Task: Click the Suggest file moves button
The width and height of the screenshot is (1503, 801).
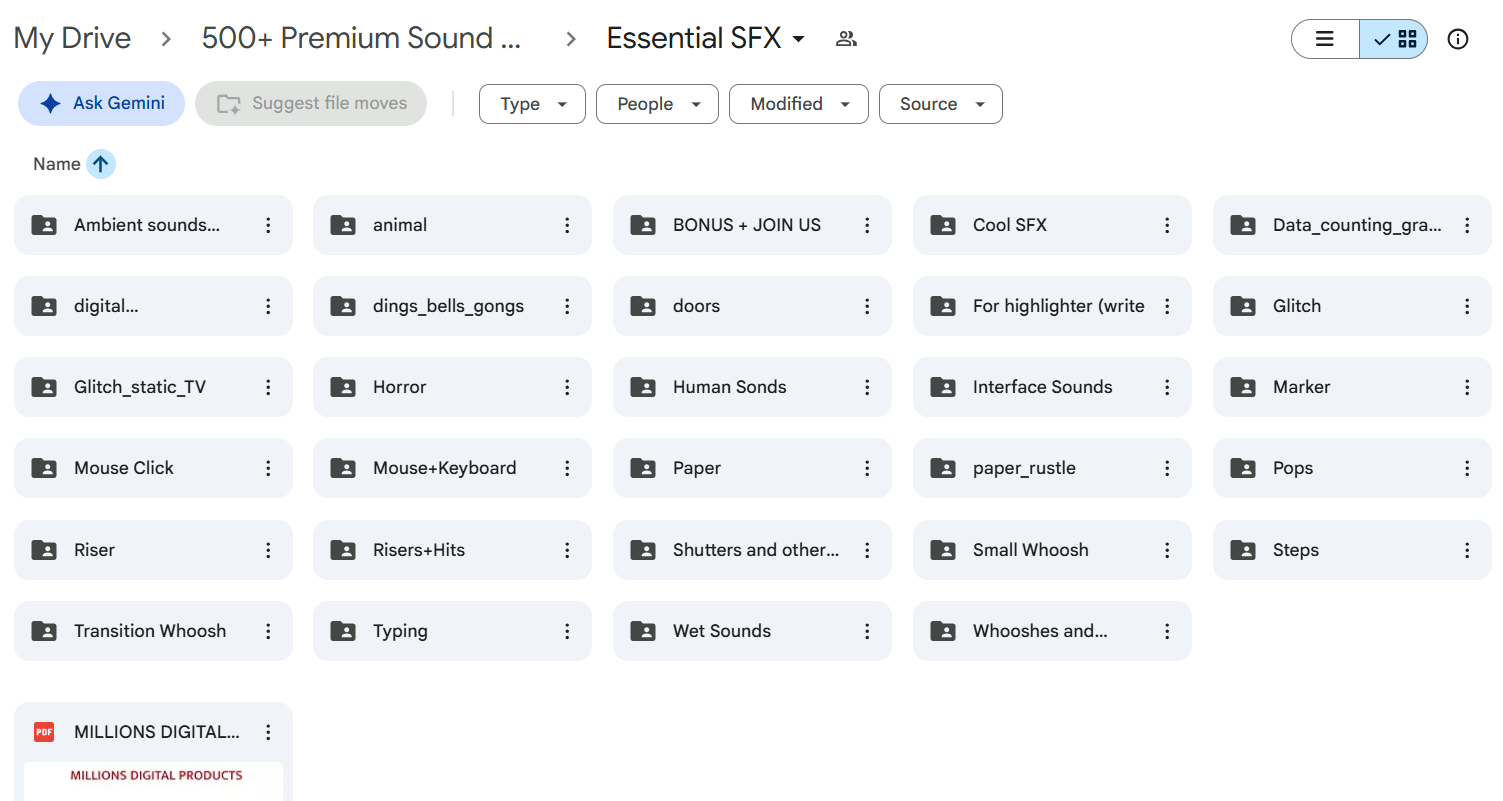Action: pos(311,103)
